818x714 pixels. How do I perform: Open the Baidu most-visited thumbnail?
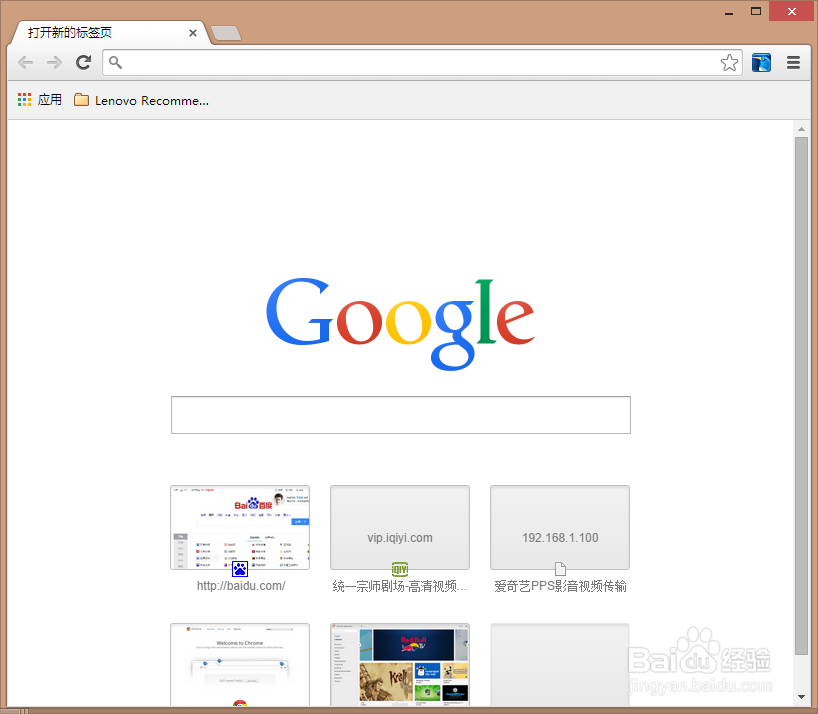point(240,527)
